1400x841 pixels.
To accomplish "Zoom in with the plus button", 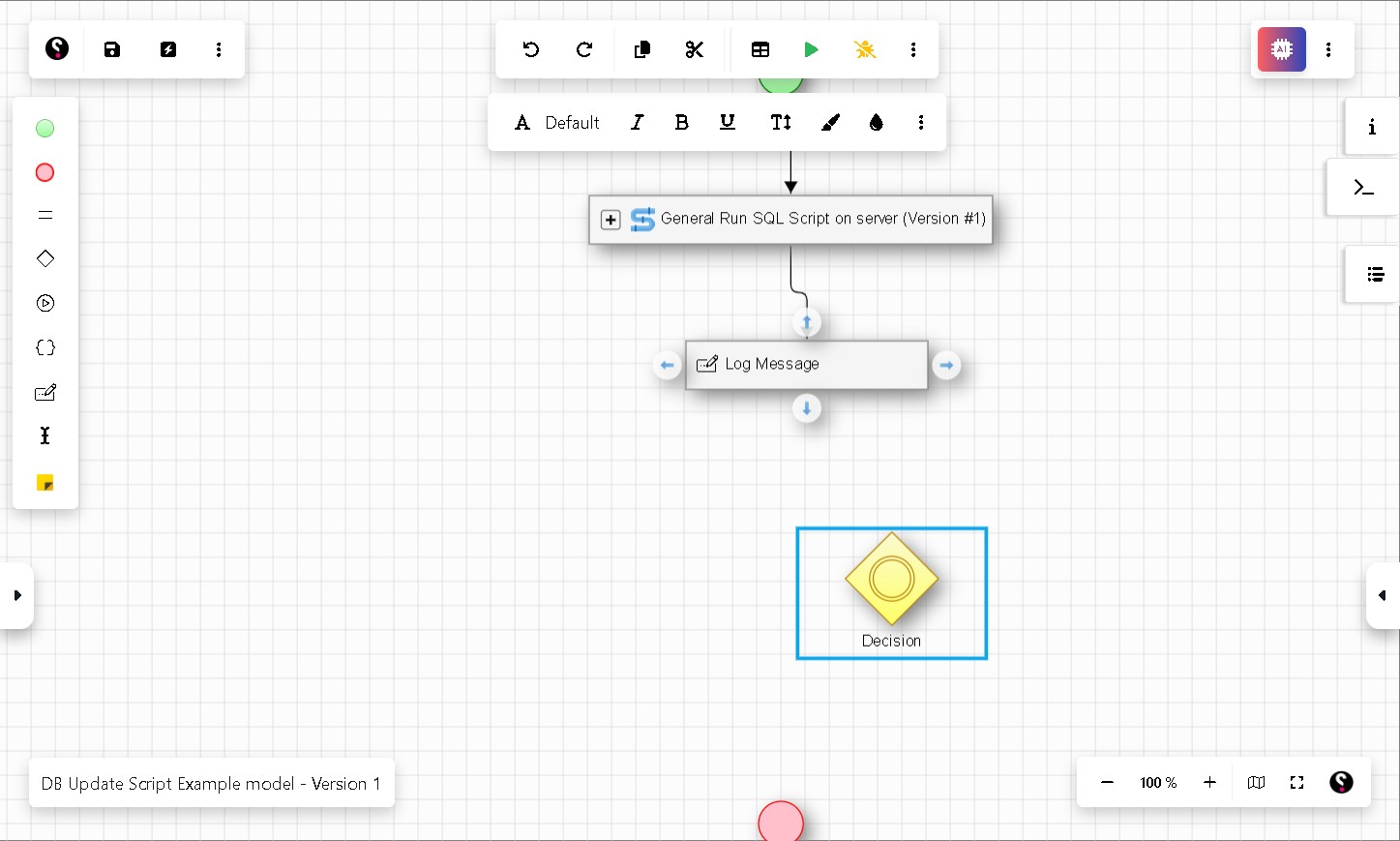I will [x=1209, y=782].
